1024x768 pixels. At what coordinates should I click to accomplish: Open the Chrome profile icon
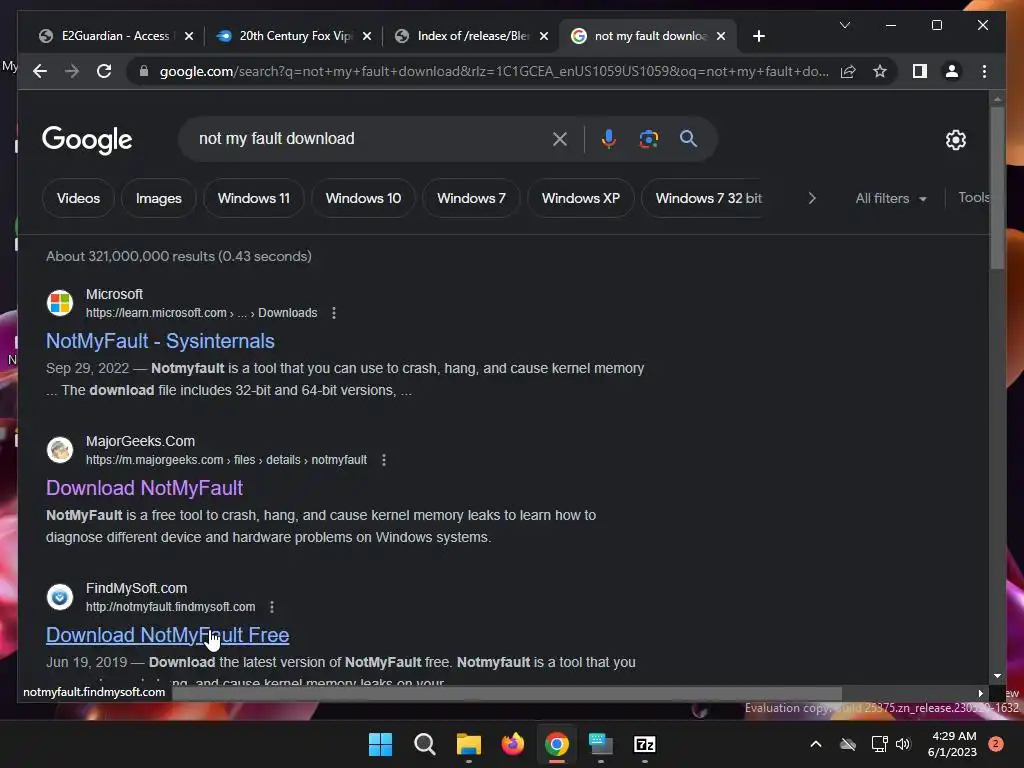pyautogui.click(x=952, y=71)
